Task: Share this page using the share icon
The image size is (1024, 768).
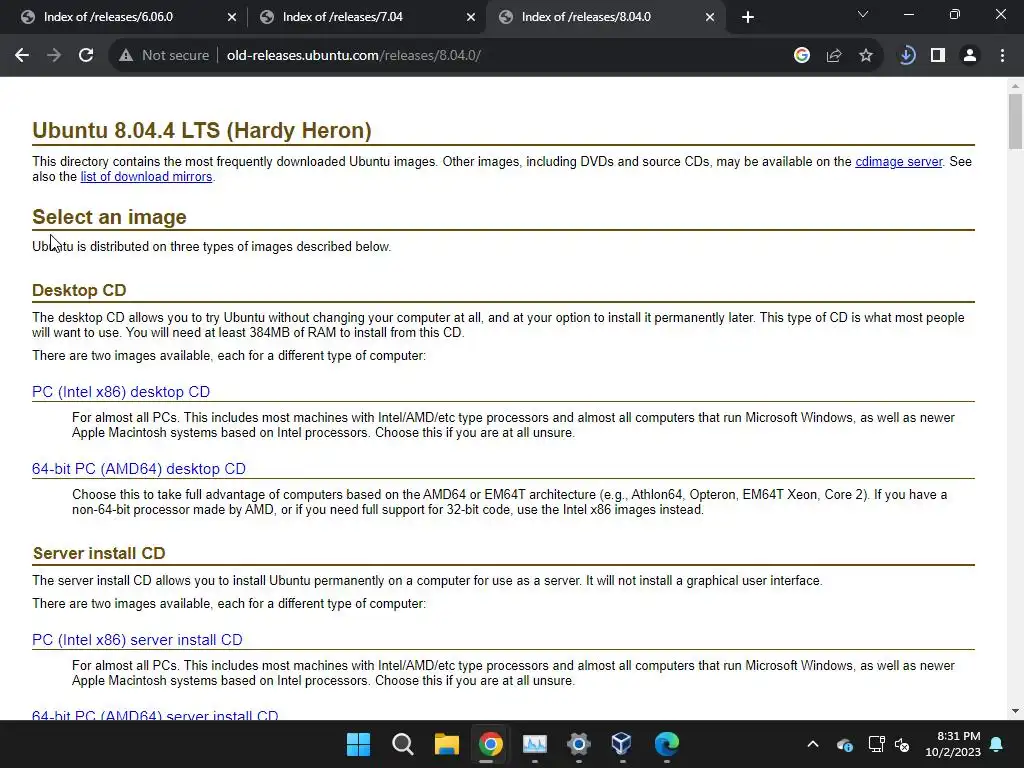Action: pos(834,56)
